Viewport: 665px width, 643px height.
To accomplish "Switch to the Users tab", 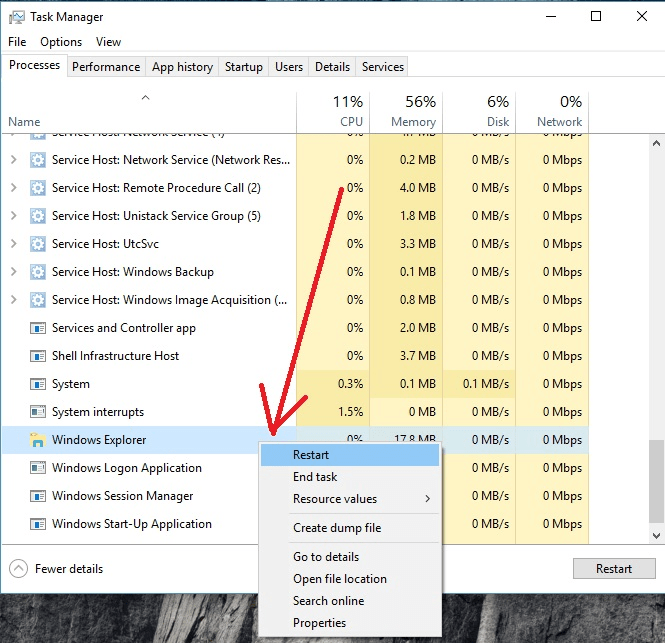I will pos(289,67).
